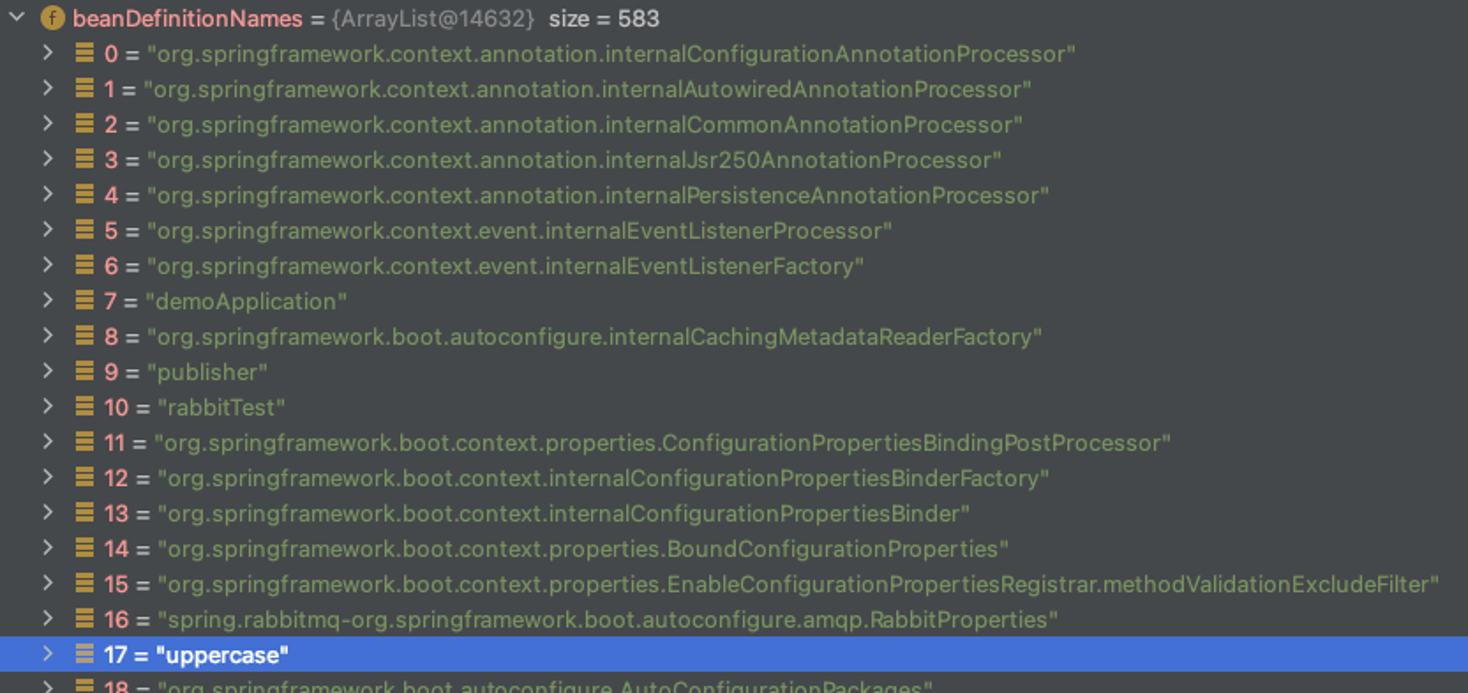Select the internalPersistenceAnnotationProcessor entry
Image resolution: width=1468 pixels, height=693 pixels.
(597, 195)
